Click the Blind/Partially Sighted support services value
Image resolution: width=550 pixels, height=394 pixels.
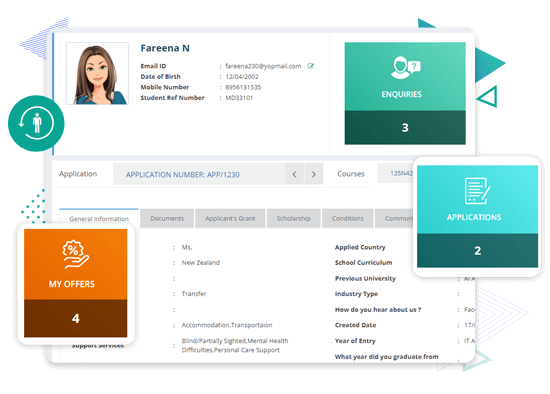coord(235,345)
